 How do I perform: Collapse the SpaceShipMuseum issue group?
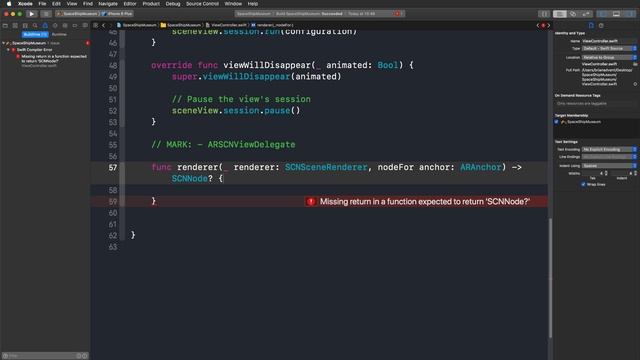point(4,43)
